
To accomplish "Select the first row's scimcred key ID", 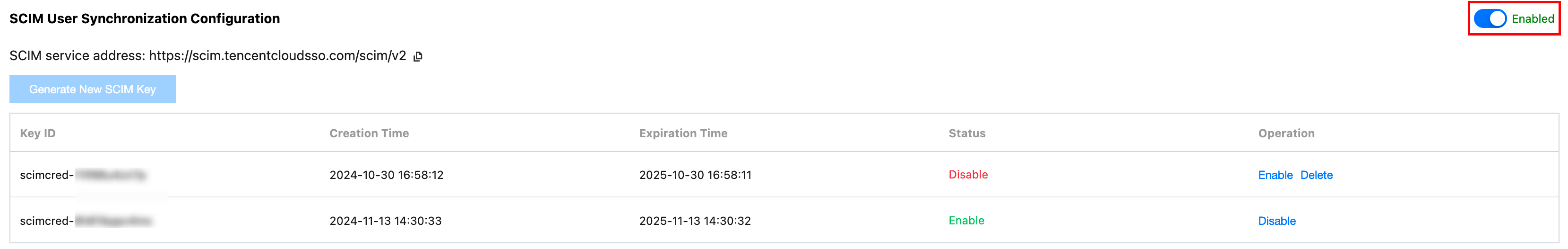I will pos(83,175).
